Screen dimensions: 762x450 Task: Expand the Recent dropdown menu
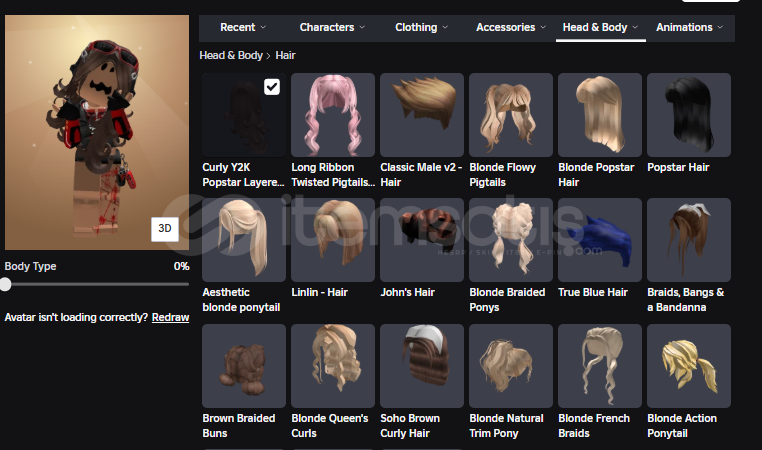pos(243,27)
